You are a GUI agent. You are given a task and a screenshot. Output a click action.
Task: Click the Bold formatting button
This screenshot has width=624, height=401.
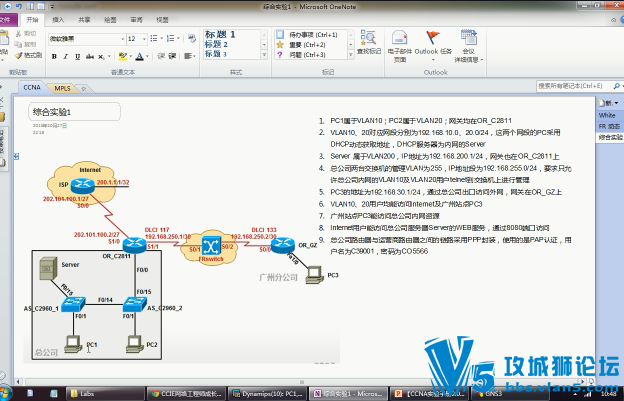53,54
